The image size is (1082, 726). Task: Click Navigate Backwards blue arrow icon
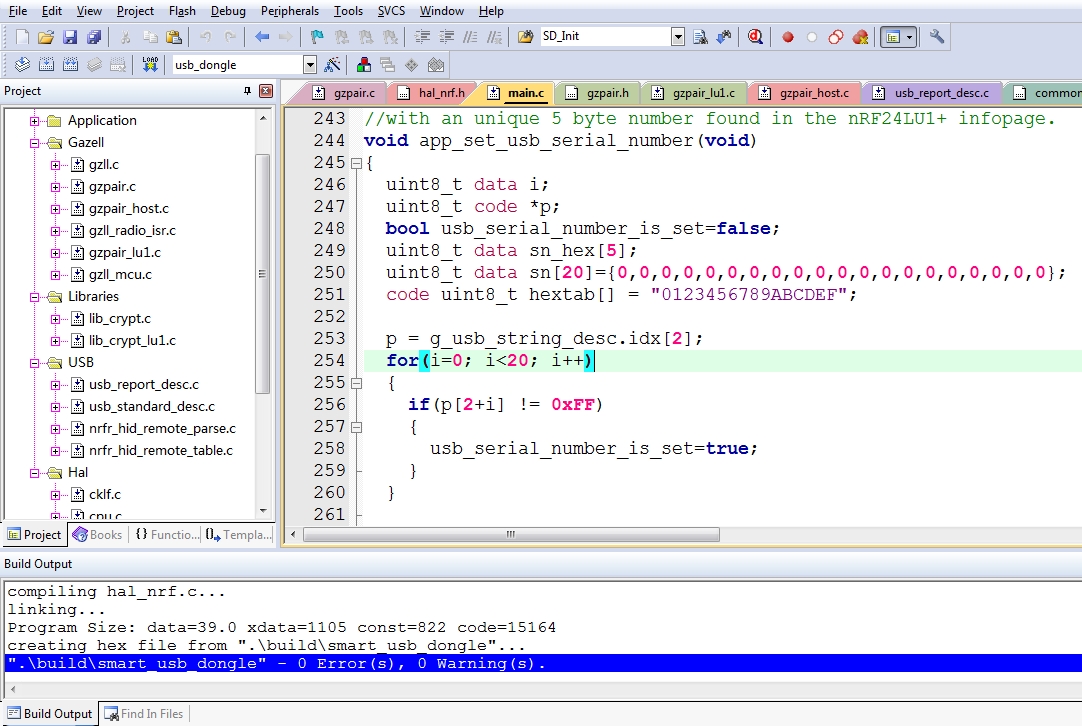(262, 37)
